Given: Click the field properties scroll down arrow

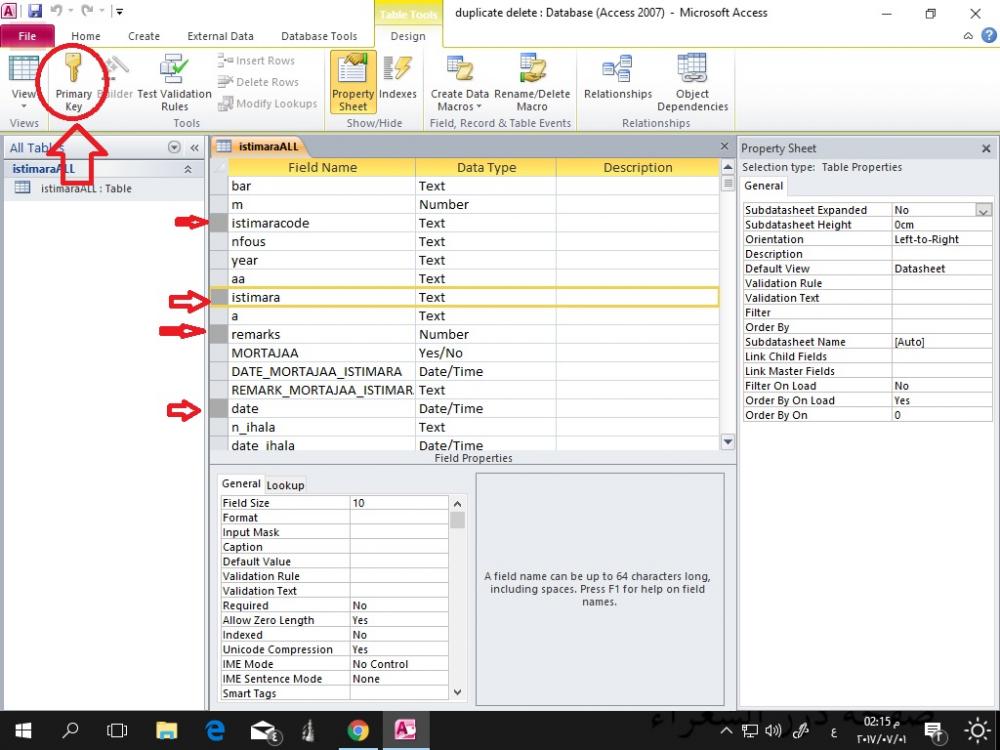Looking at the screenshot, I should tap(457, 692).
